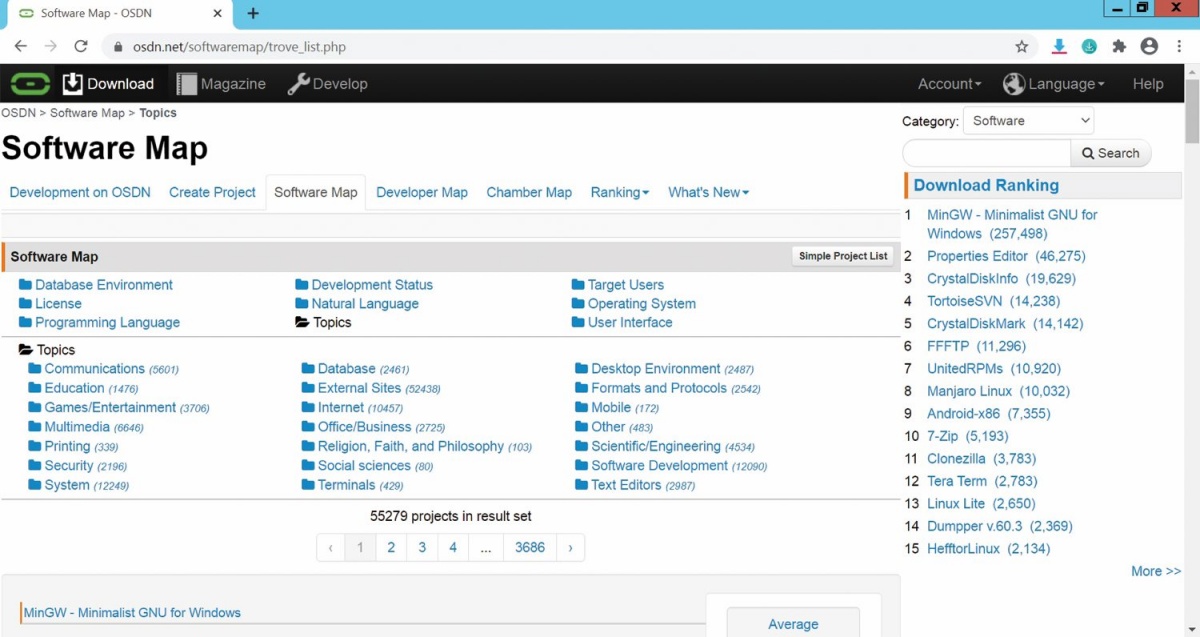
Task: Open the Scientific/Engineering topic
Action: 655,447
